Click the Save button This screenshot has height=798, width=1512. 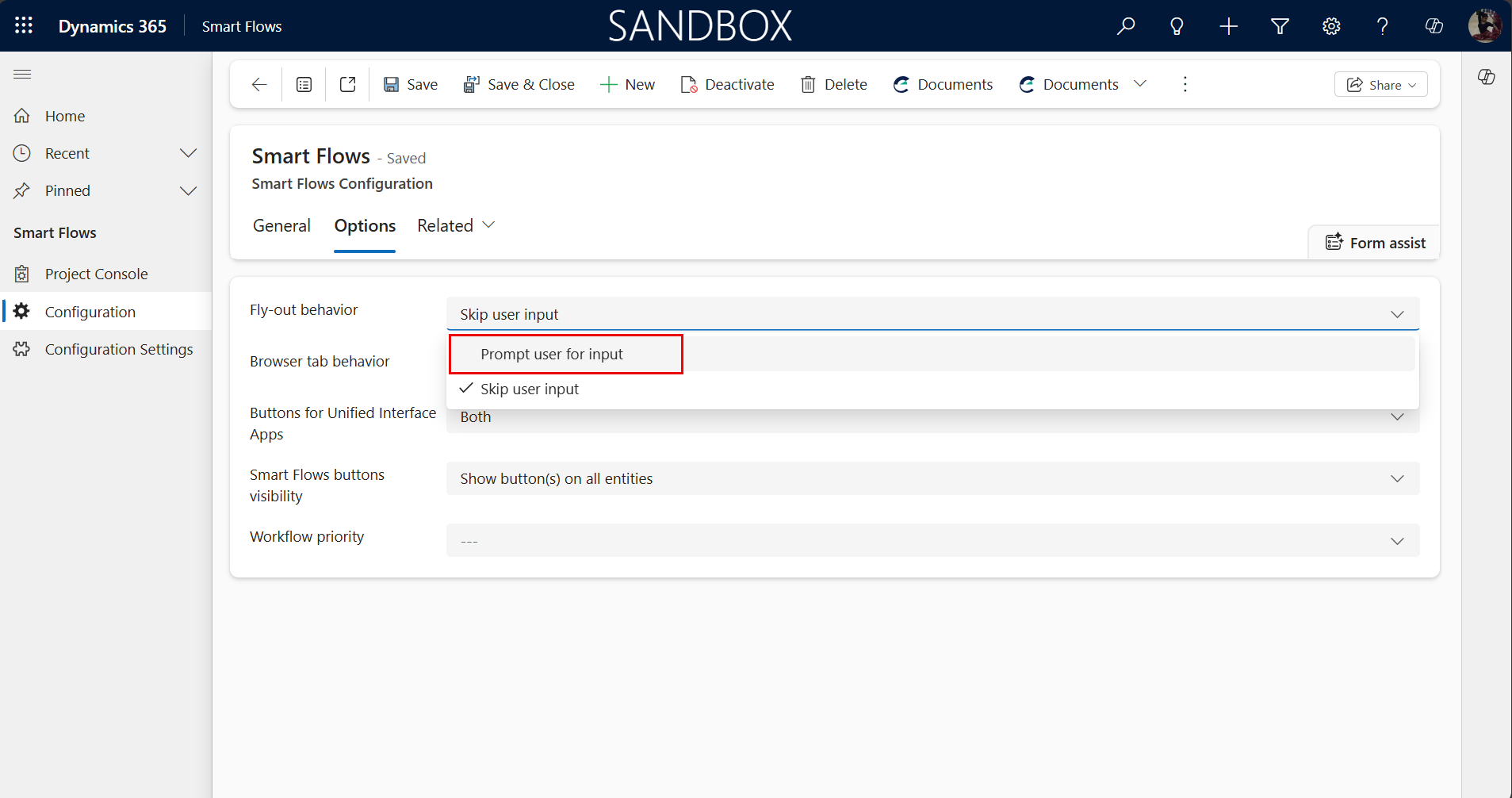411,84
